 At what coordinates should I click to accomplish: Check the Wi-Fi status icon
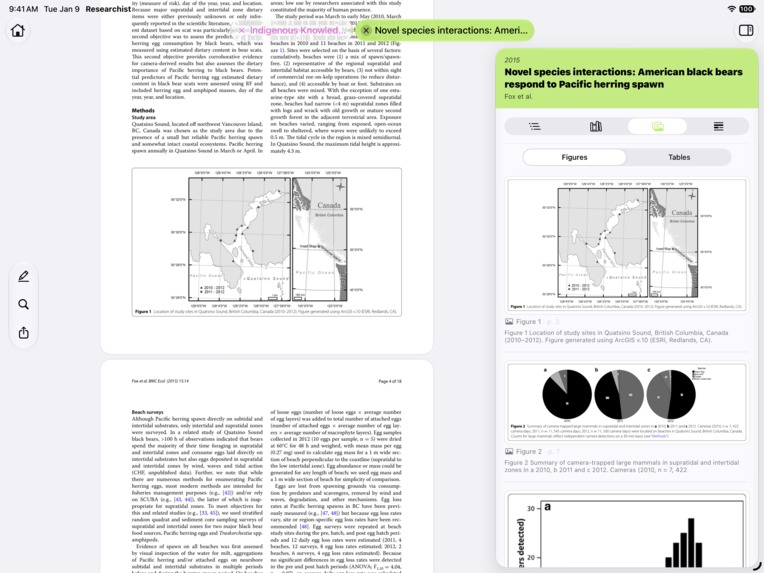pyautogui.click(x=731, y=9)
